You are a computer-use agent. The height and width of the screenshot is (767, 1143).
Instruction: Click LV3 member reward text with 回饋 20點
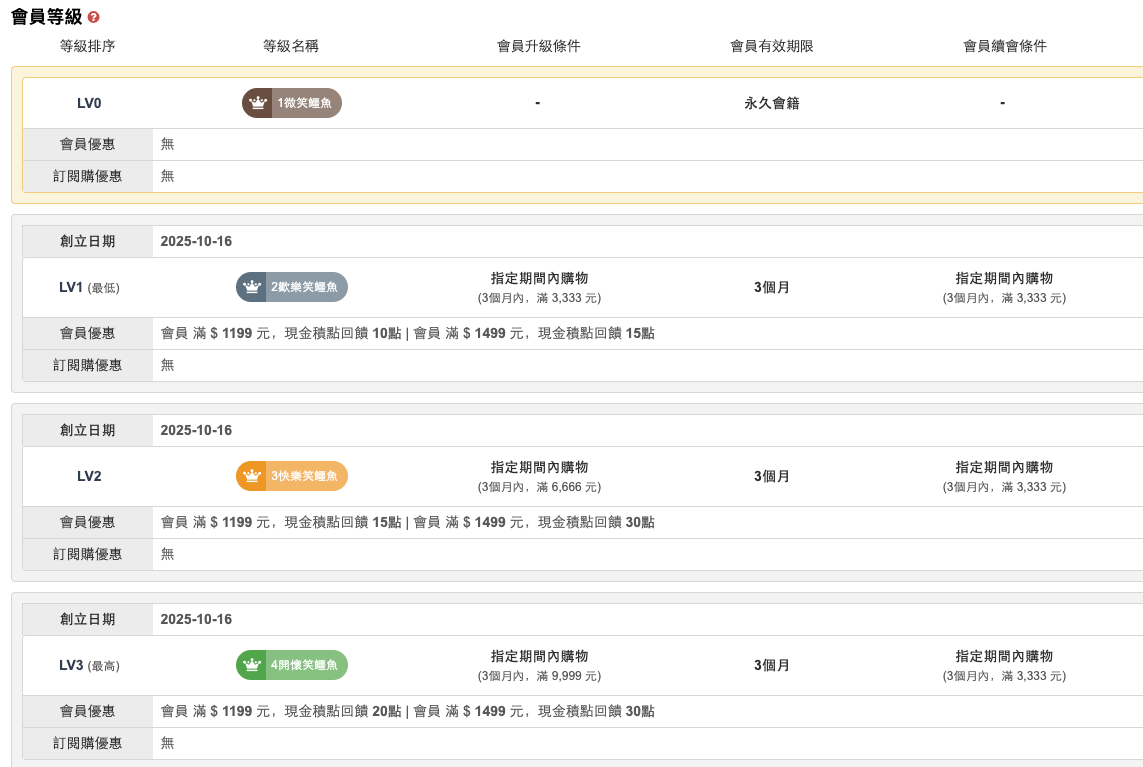point(407,711)
